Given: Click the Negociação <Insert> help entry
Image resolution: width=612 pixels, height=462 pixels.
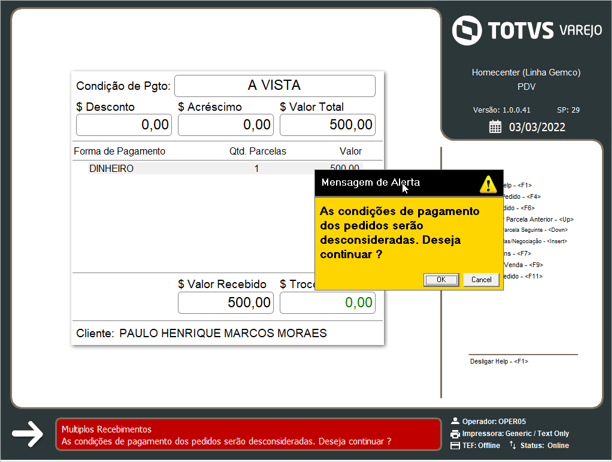Looking at the screenshot, I should coord(535,241).
